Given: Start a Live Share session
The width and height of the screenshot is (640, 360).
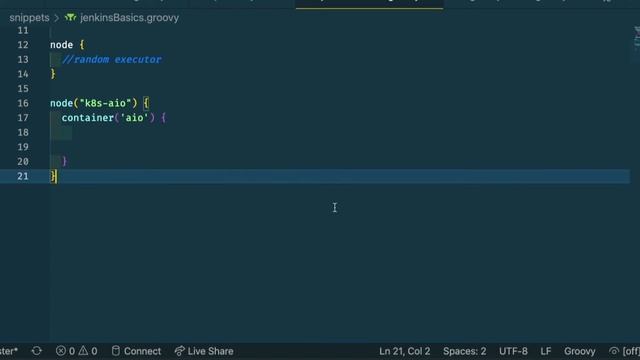Looking at the screenshot, I should (204, 351).
